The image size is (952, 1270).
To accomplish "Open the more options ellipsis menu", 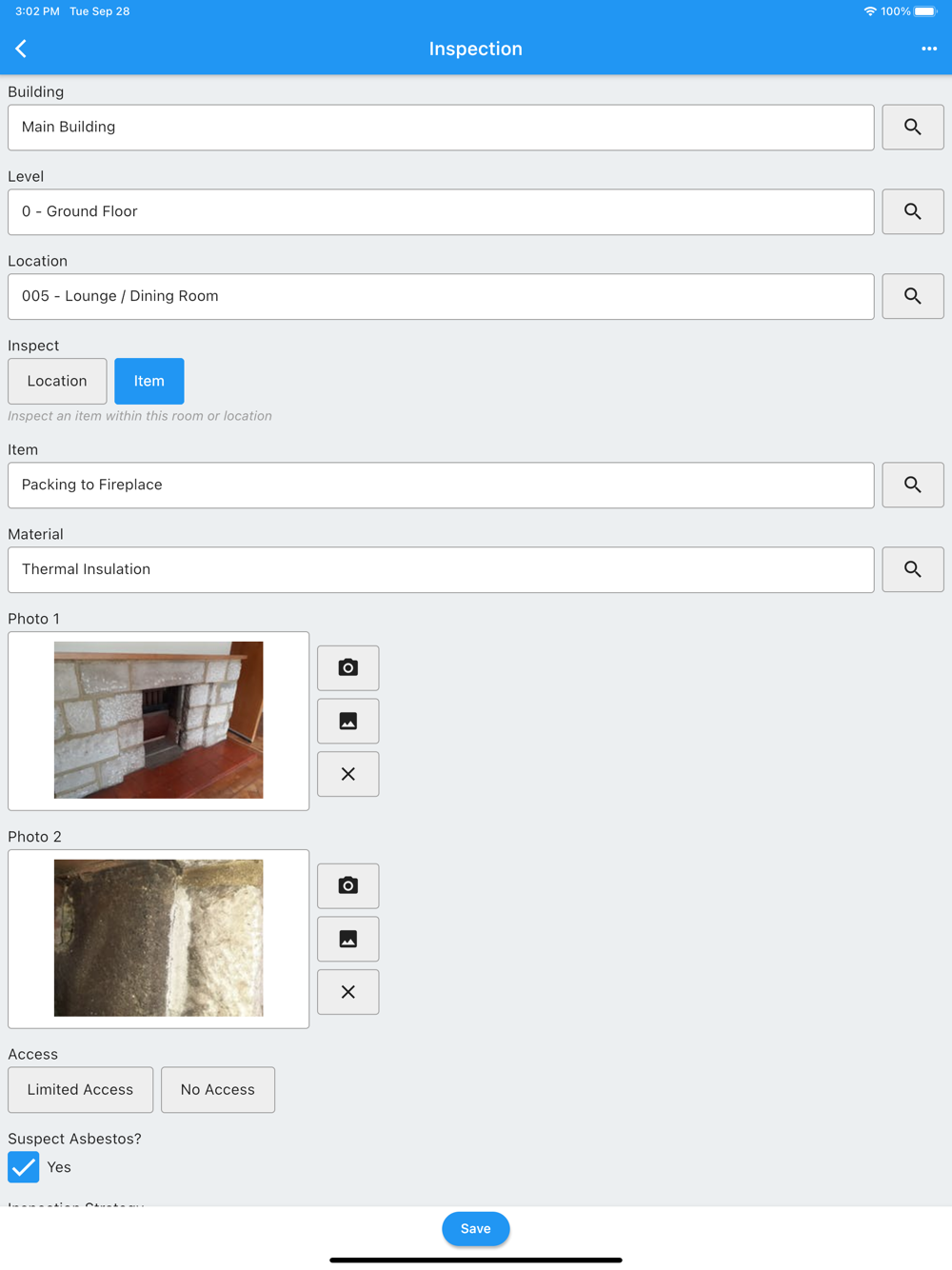I will (x=929, y=49).
